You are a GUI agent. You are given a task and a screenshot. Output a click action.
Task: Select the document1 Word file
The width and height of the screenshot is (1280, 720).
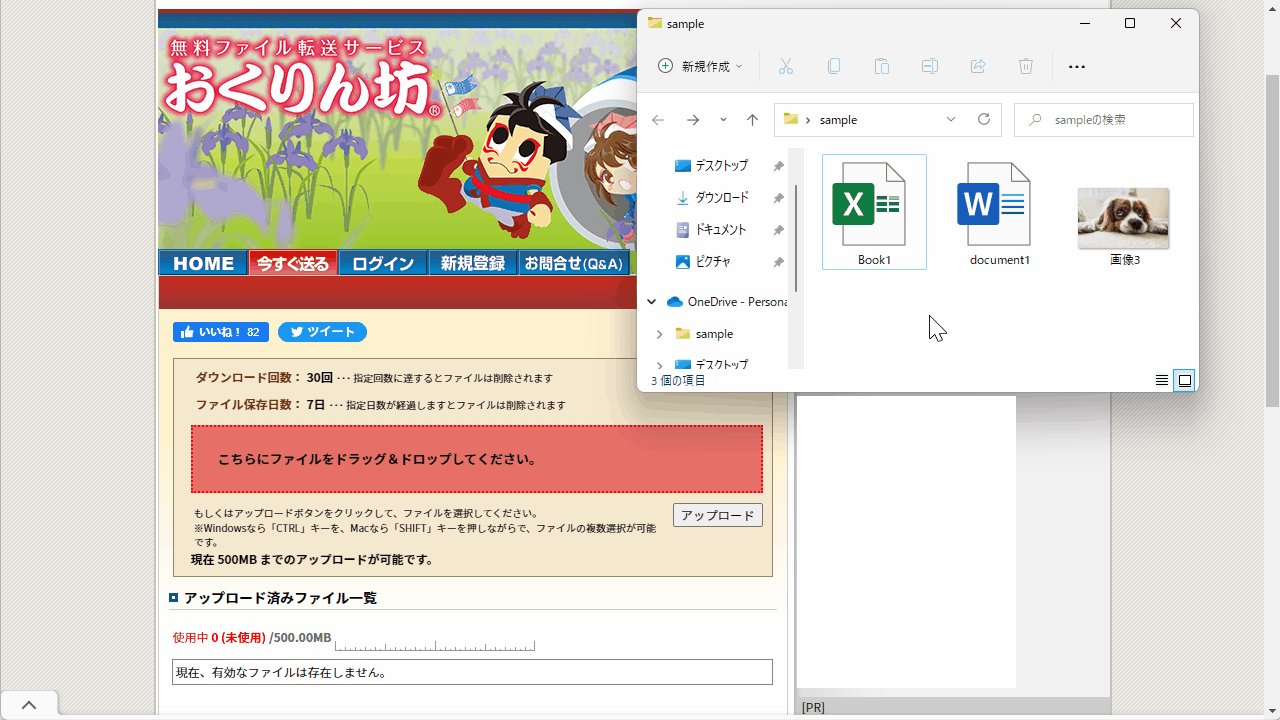coord(999,214)
